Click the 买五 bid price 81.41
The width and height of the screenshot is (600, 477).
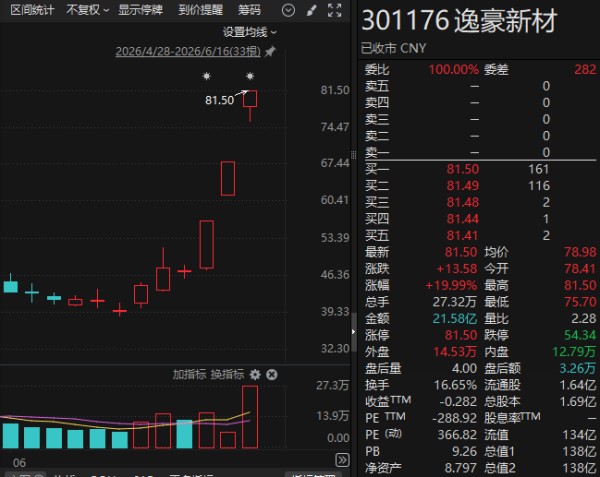(463, 236)
